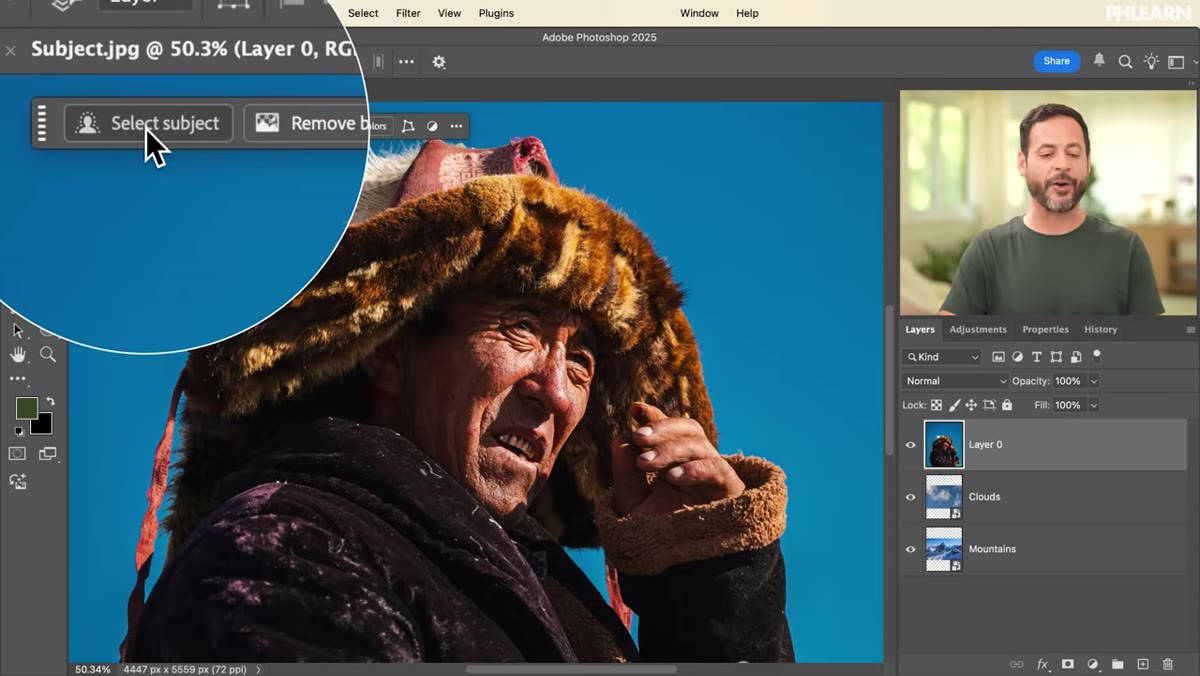This screenshot has width=1200, height=676.
Task: Swap foreground and background colors
Action: pyautogui.click(x=50, y=402)
